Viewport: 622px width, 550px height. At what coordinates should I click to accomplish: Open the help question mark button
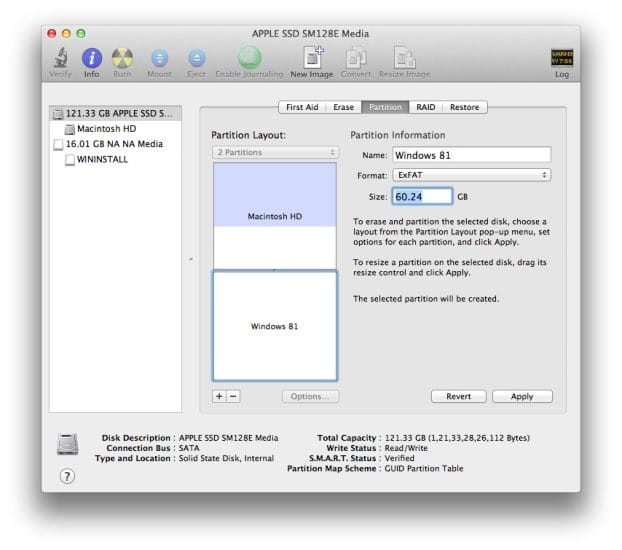tap(67, 476)
